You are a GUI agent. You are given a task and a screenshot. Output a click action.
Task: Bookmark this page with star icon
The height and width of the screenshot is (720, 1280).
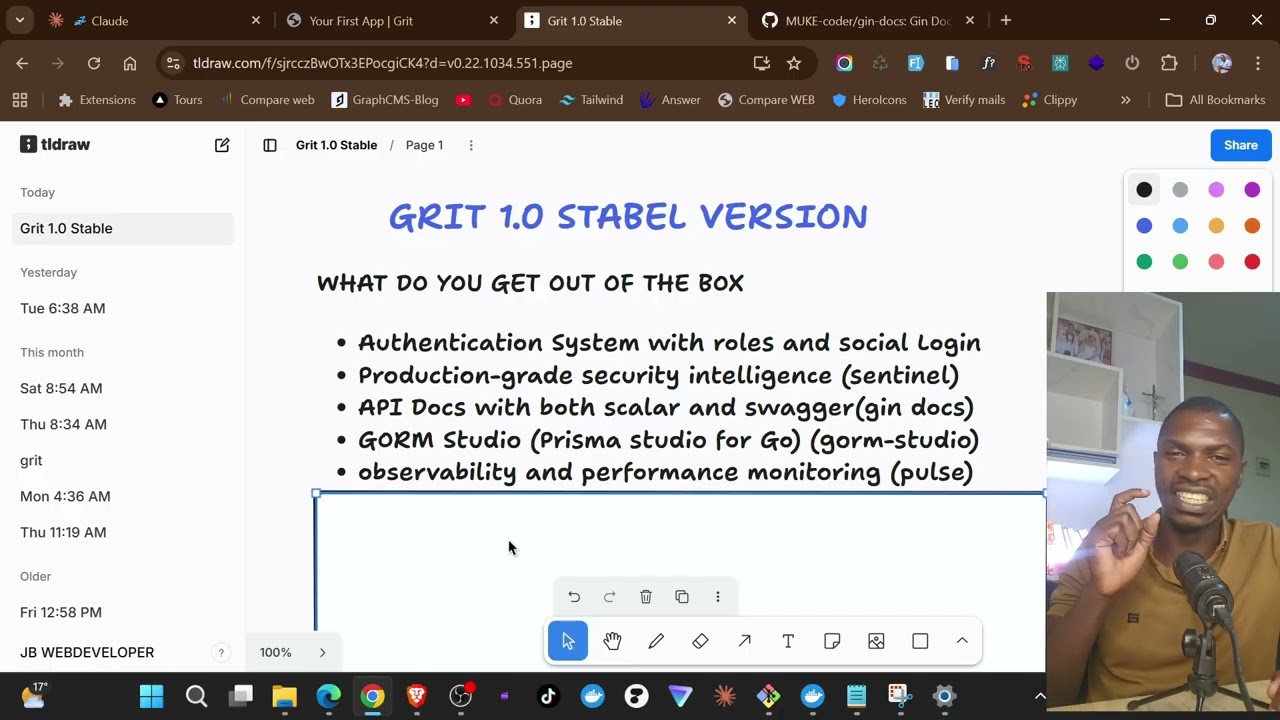(x=794, y=63)
